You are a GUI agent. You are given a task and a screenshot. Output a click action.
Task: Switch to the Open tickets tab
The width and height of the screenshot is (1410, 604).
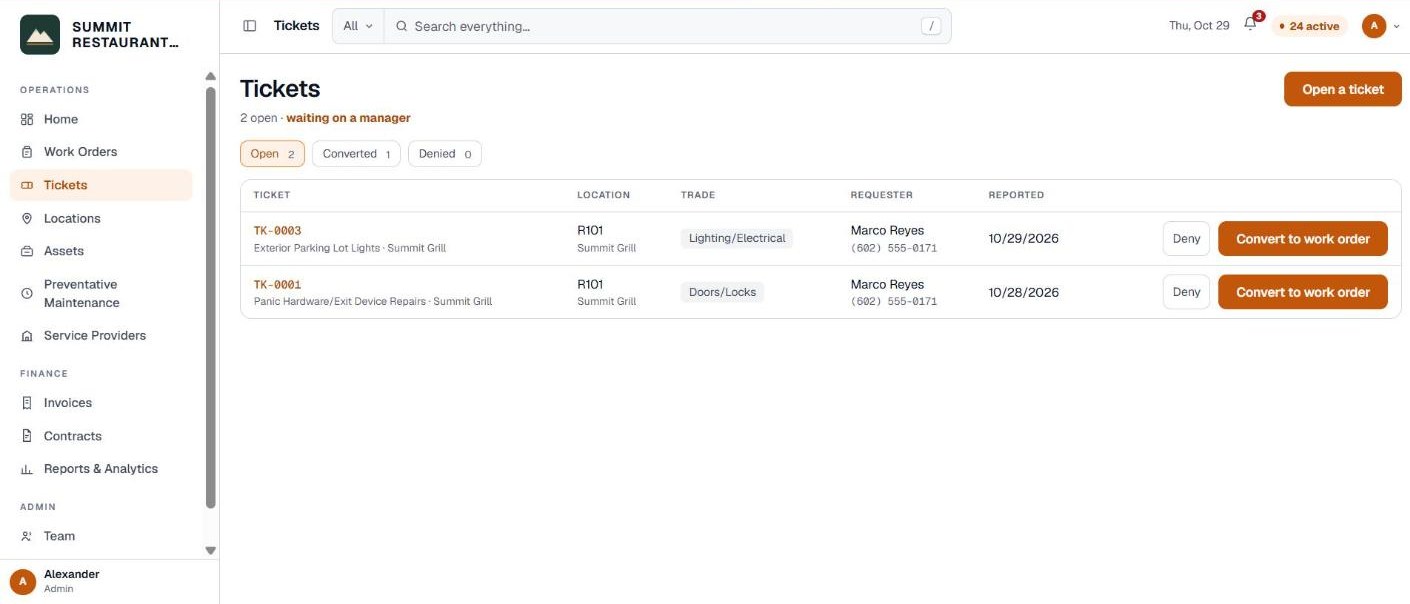(x=272, y=154)
